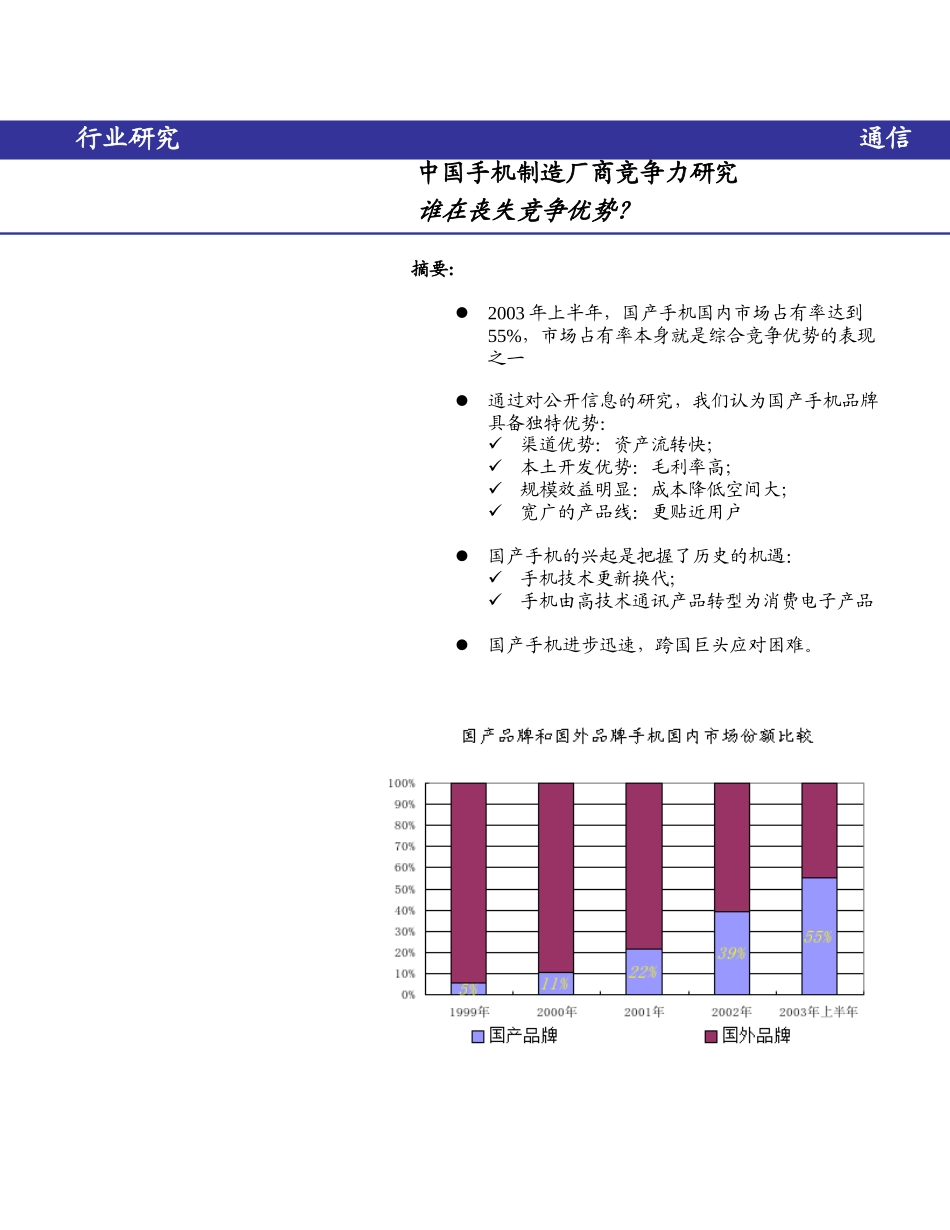This screenshot has width=950, height=1230.
Task: Click the bullet 国产手机进步迅速,跨国巨头应对困难
Action: pos(651,645)
